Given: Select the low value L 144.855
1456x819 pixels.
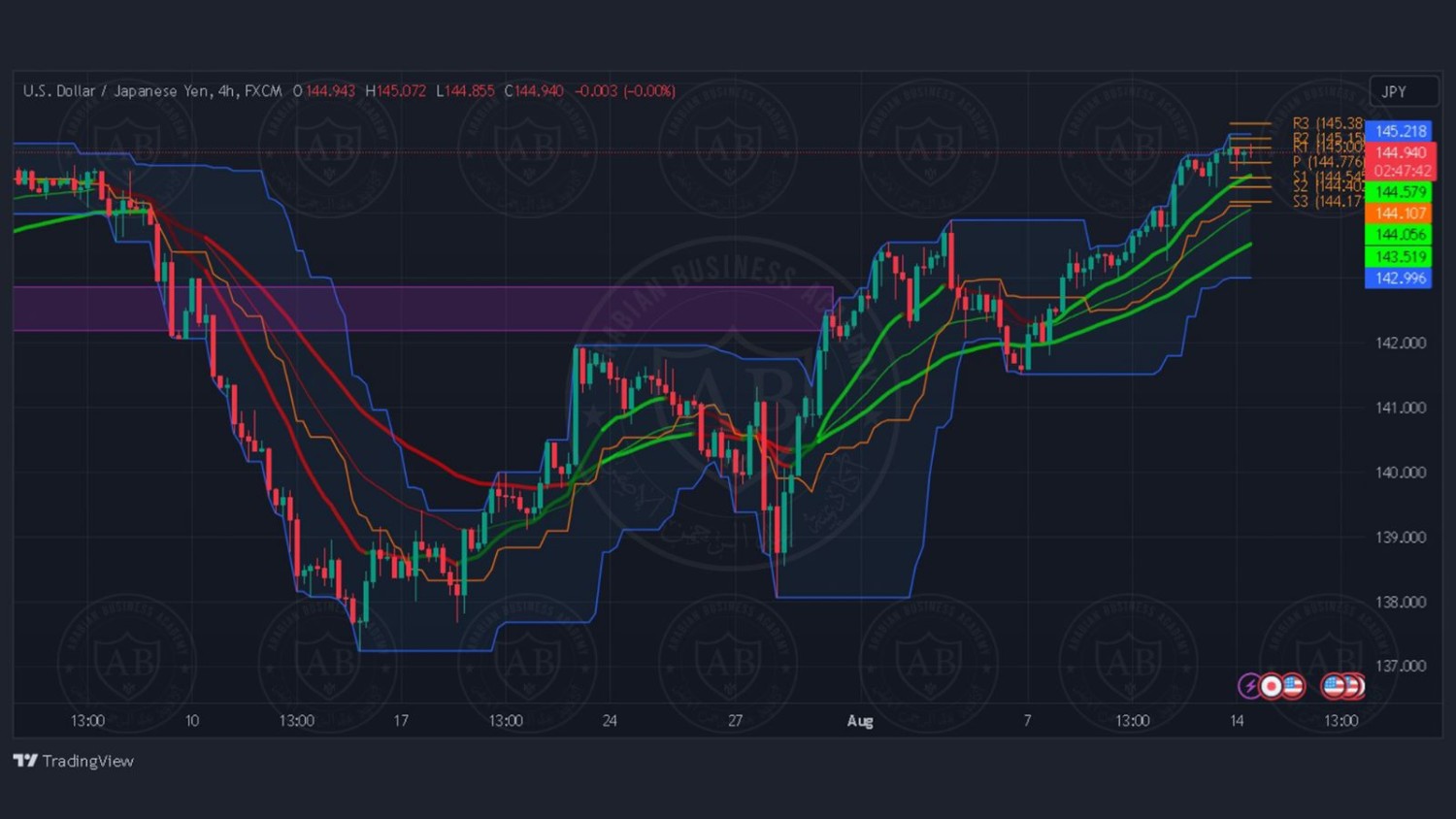Looking at the screenshot, I should pyautogui.click(x=465, y=91).
